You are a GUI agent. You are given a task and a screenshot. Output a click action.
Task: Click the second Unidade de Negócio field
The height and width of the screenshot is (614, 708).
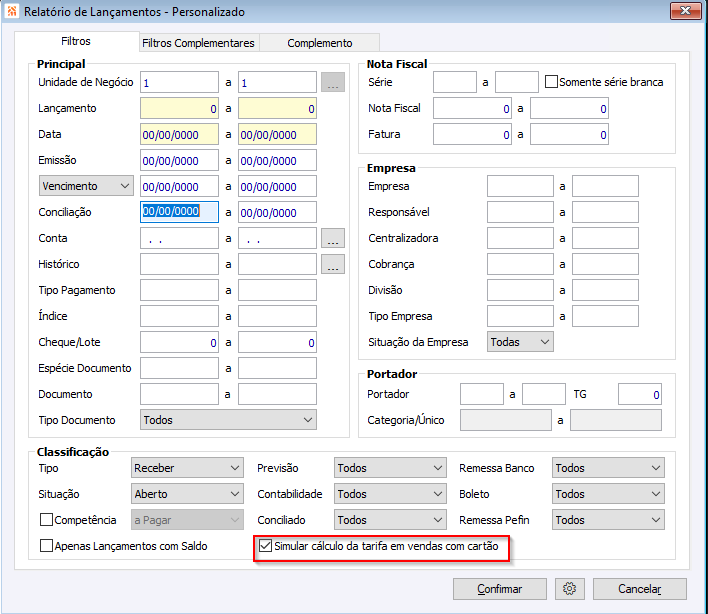[x=277, y=82]
